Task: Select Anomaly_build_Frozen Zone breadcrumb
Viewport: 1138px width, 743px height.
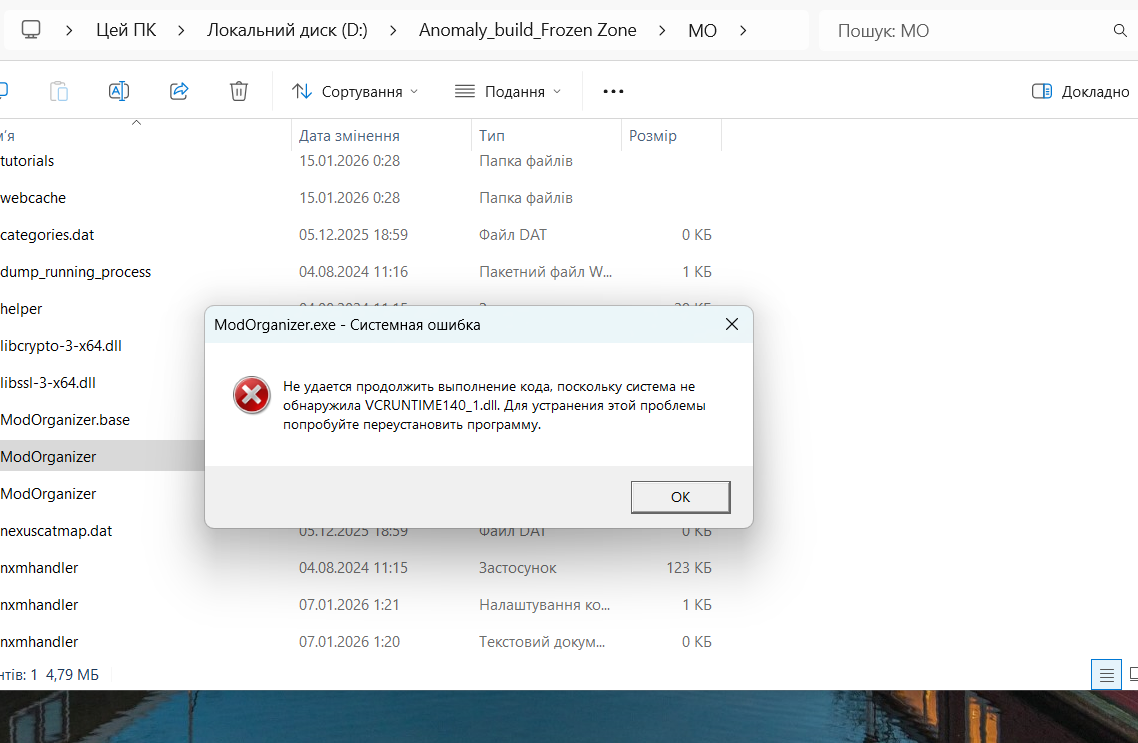Action: [x=527, y=30]
